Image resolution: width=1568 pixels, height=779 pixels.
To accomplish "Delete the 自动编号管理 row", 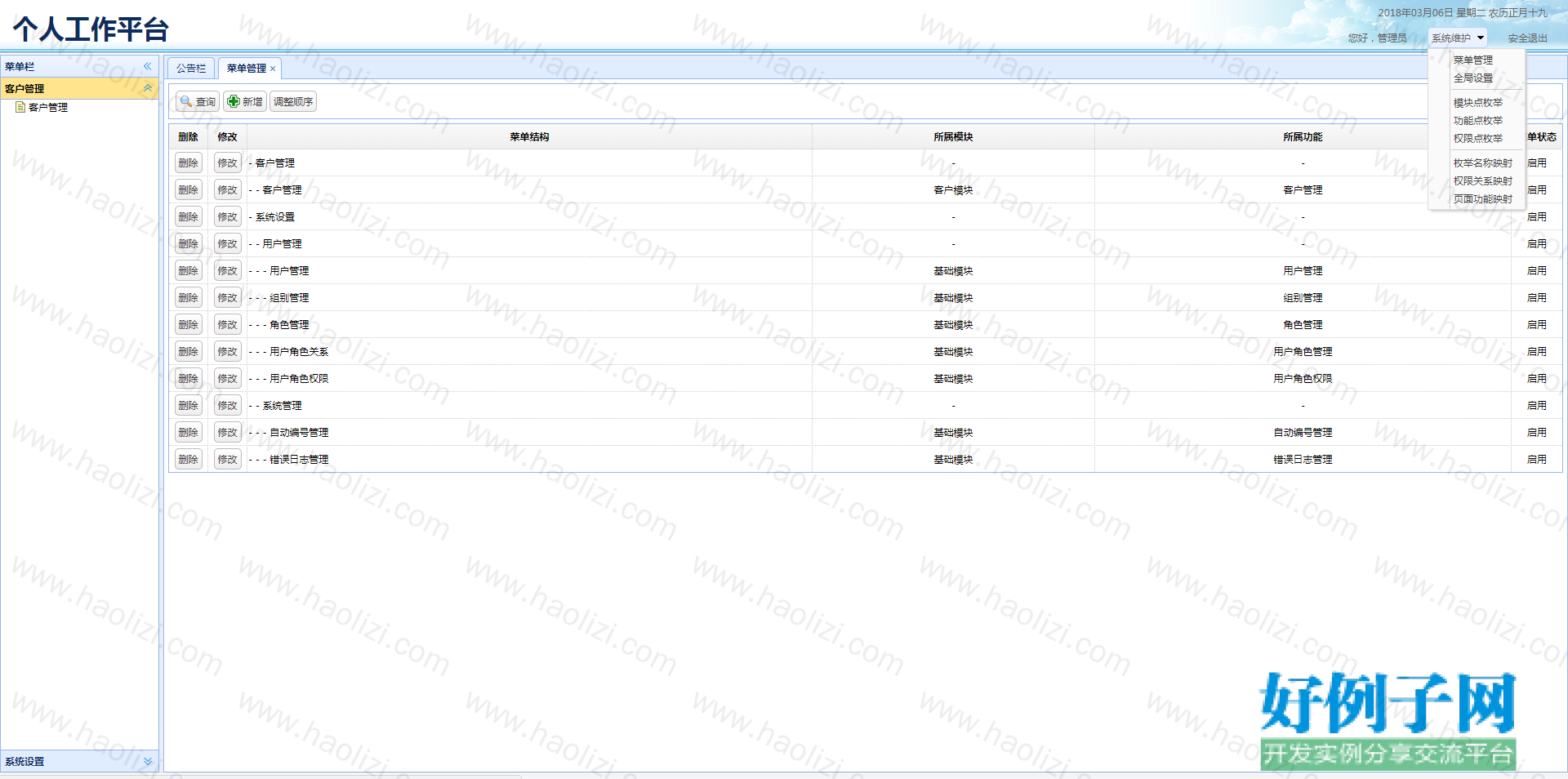I will [189, 432].
